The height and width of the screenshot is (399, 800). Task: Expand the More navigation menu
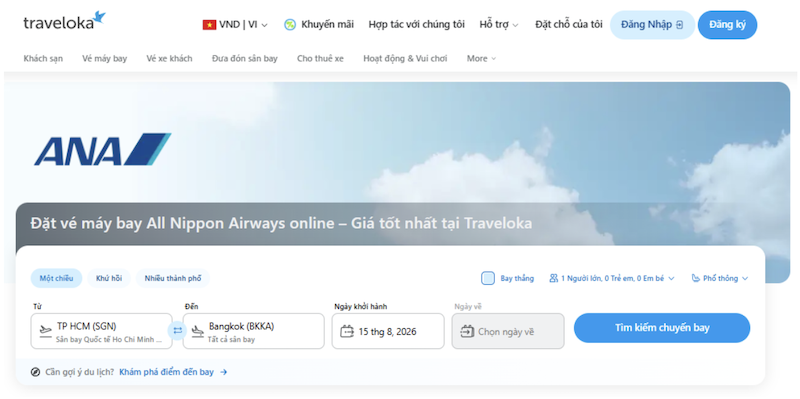point(481,59)
